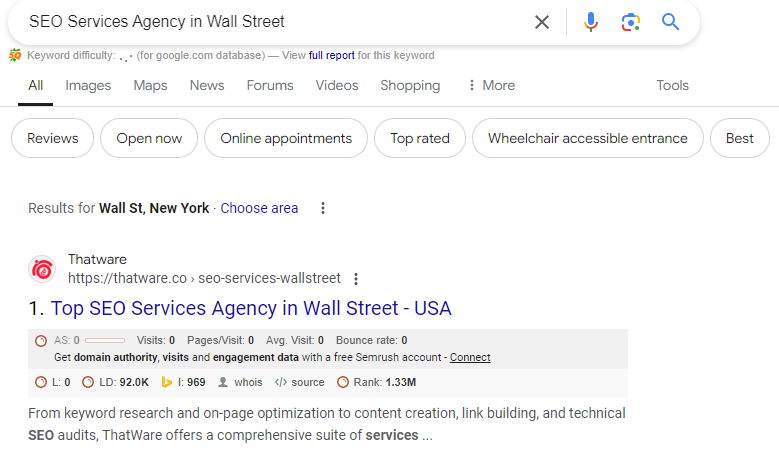Click the Bing index icon showing 969

point(166,382)
